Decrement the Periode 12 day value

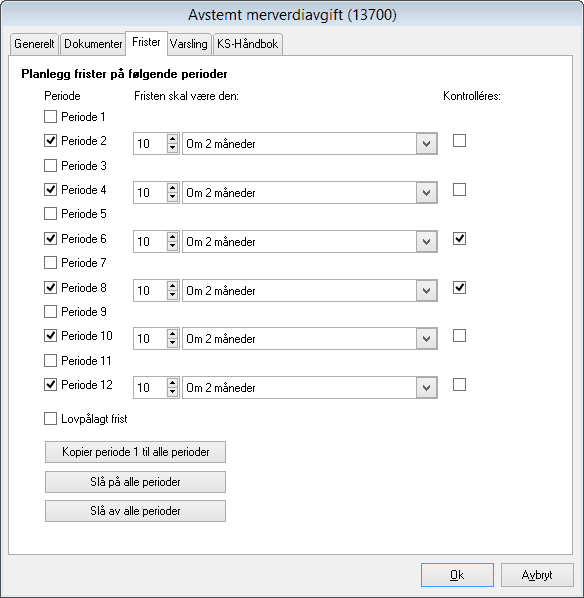click(x=173, y=392)
